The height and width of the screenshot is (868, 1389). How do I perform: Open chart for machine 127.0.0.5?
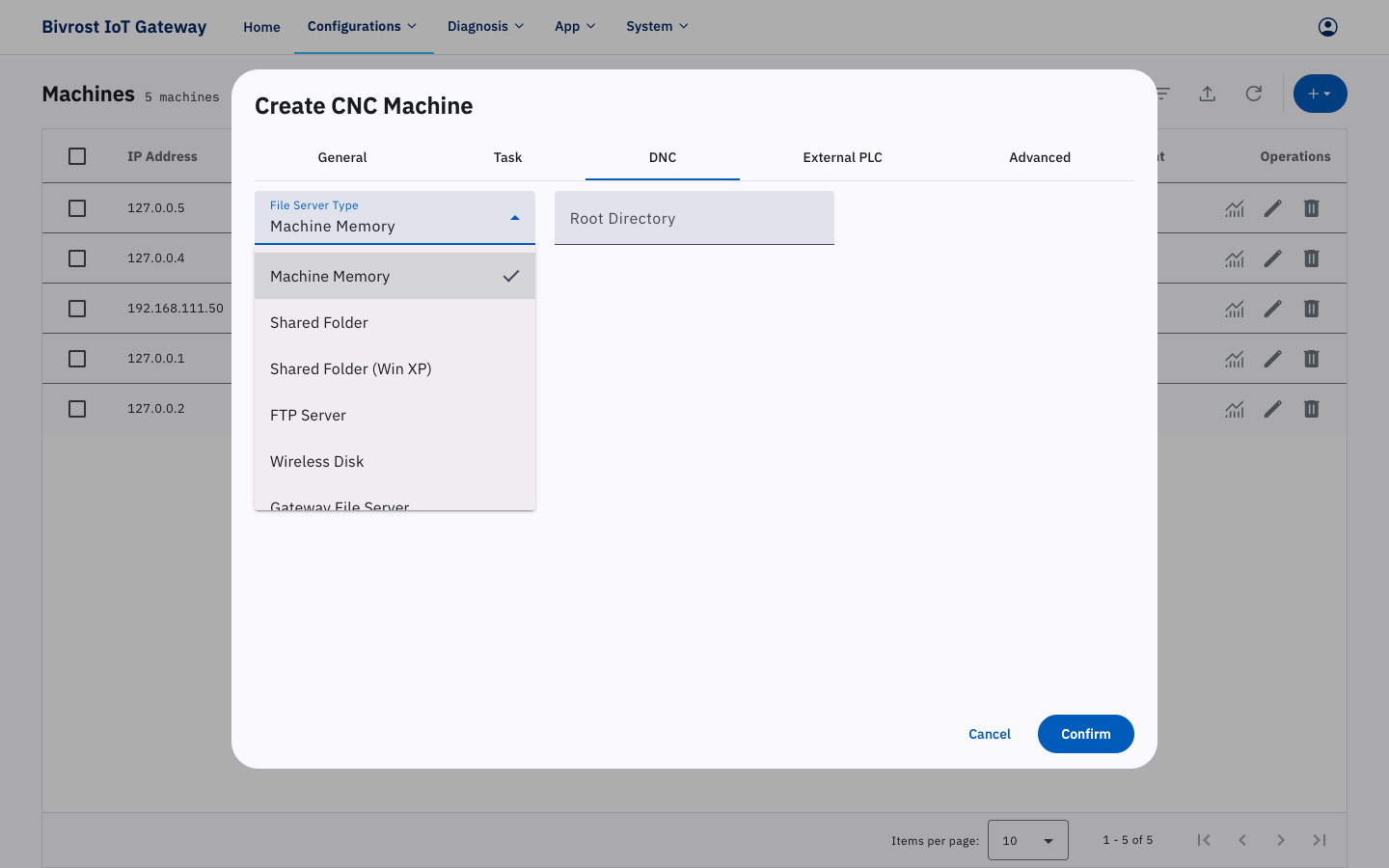click(x=1235, y=208)
